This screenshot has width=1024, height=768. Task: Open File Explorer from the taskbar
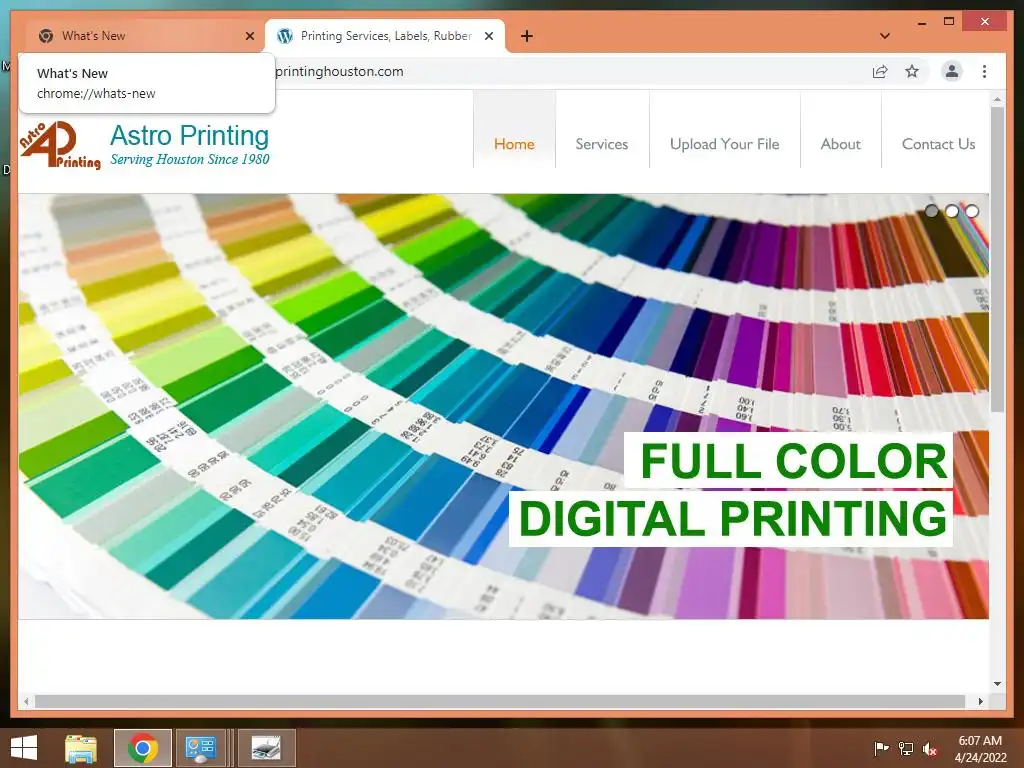click(81, 748)
